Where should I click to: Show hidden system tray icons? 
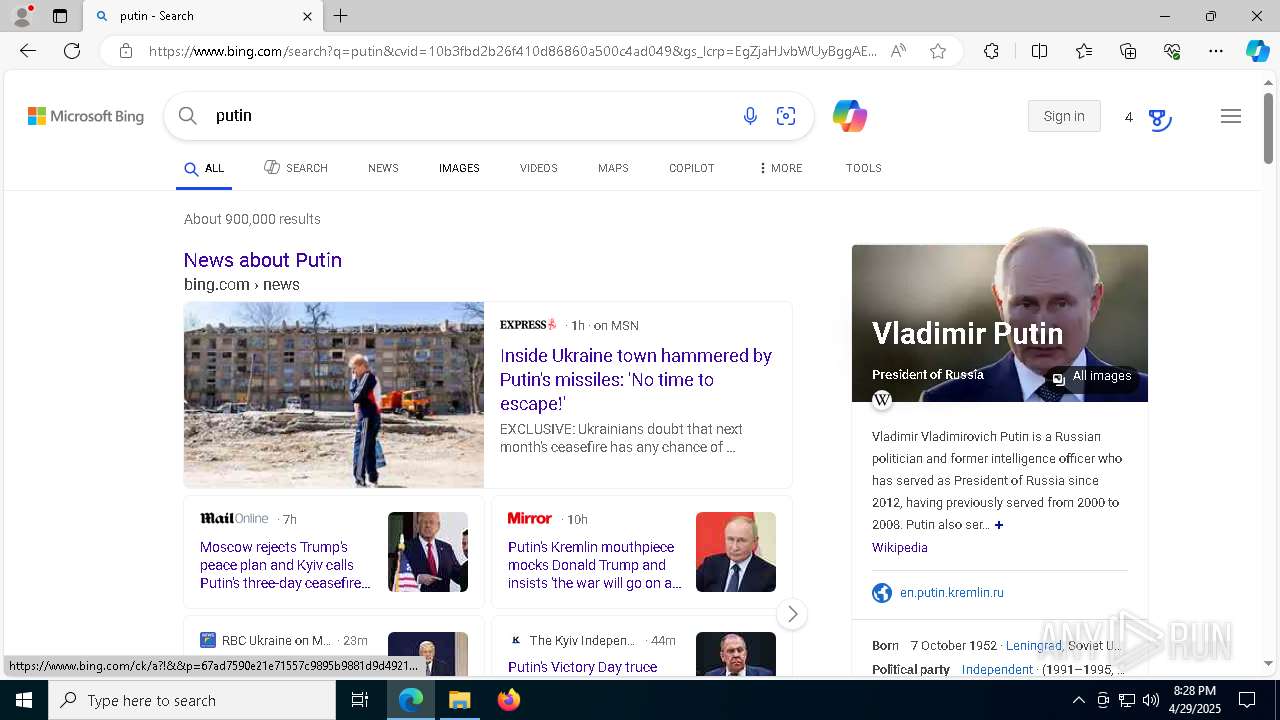(1078, 700)
